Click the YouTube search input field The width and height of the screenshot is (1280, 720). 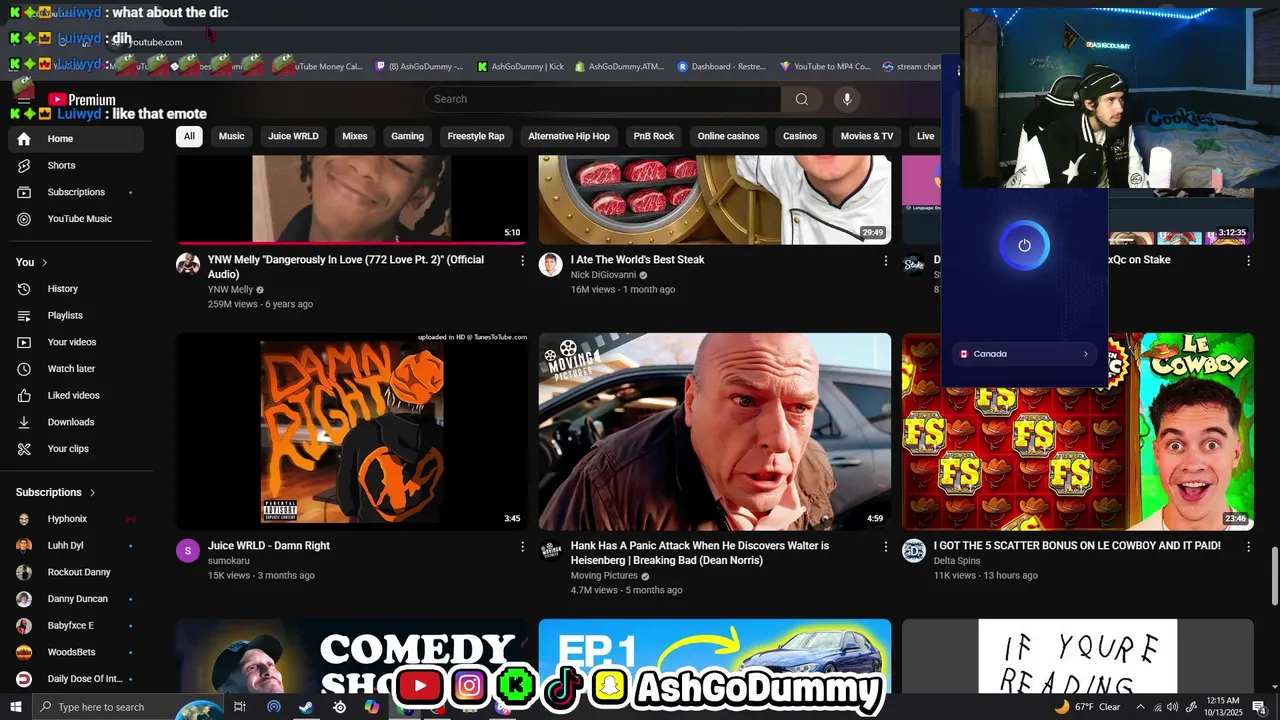point(602,99)
